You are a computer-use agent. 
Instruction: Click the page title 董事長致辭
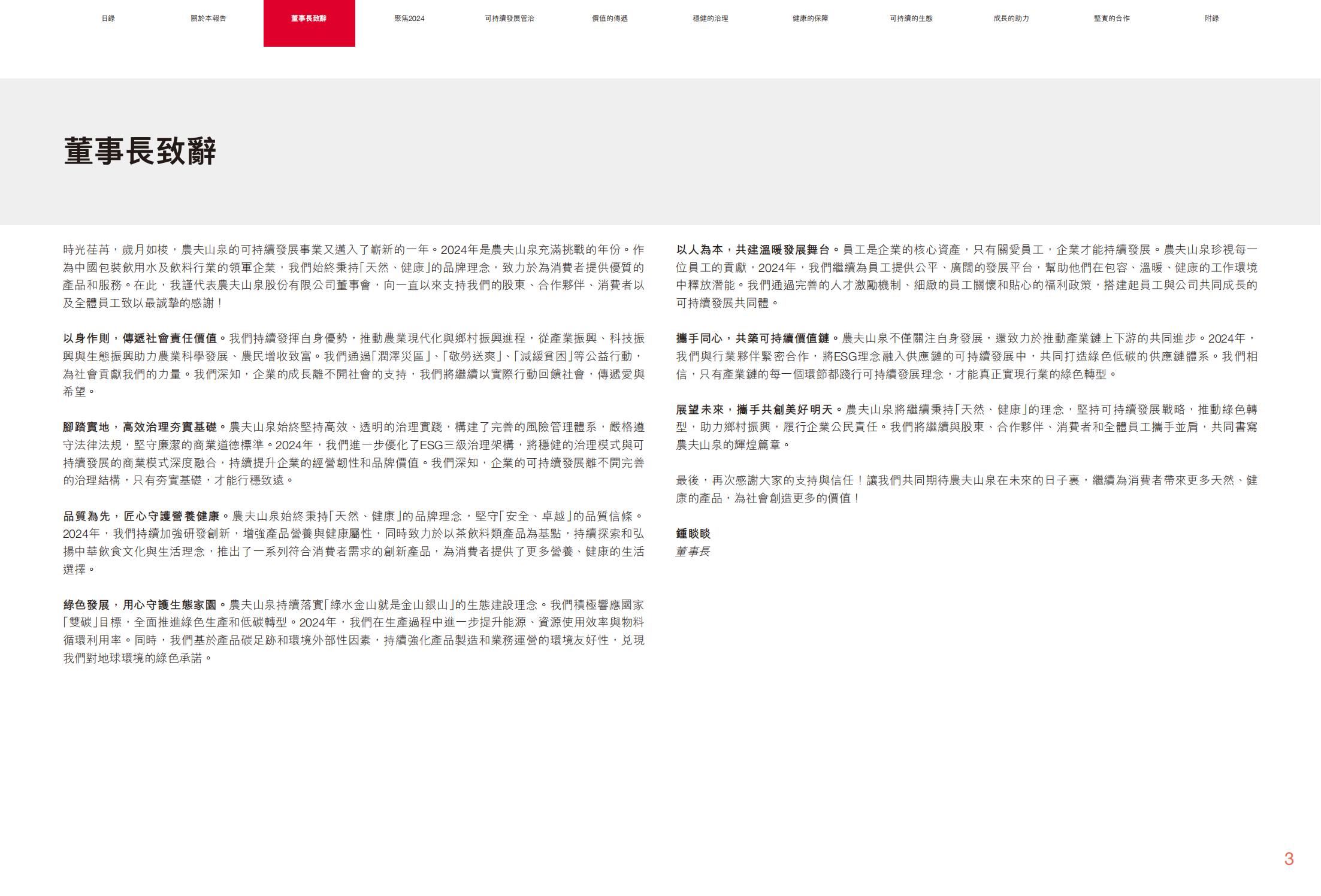pyautogui.click(x=140, y=151)
